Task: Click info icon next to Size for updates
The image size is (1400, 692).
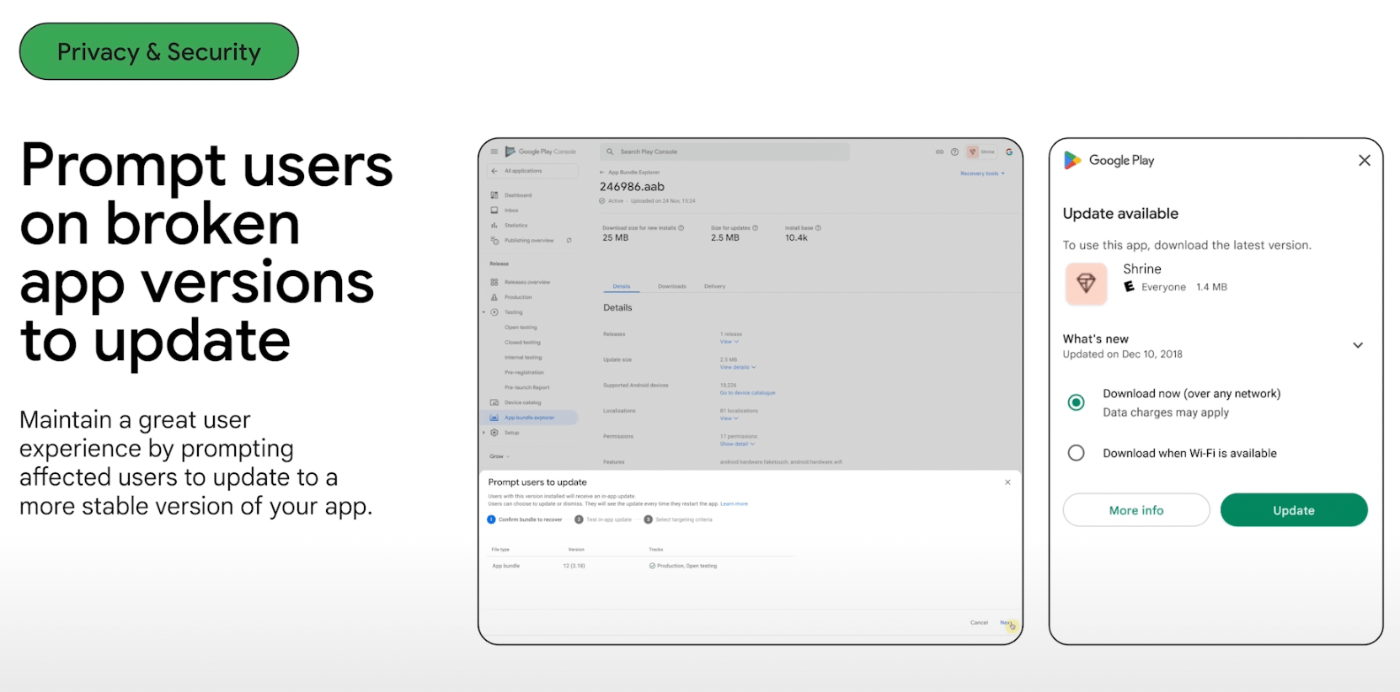Action: pyautogui.click(x=755, y=228)
